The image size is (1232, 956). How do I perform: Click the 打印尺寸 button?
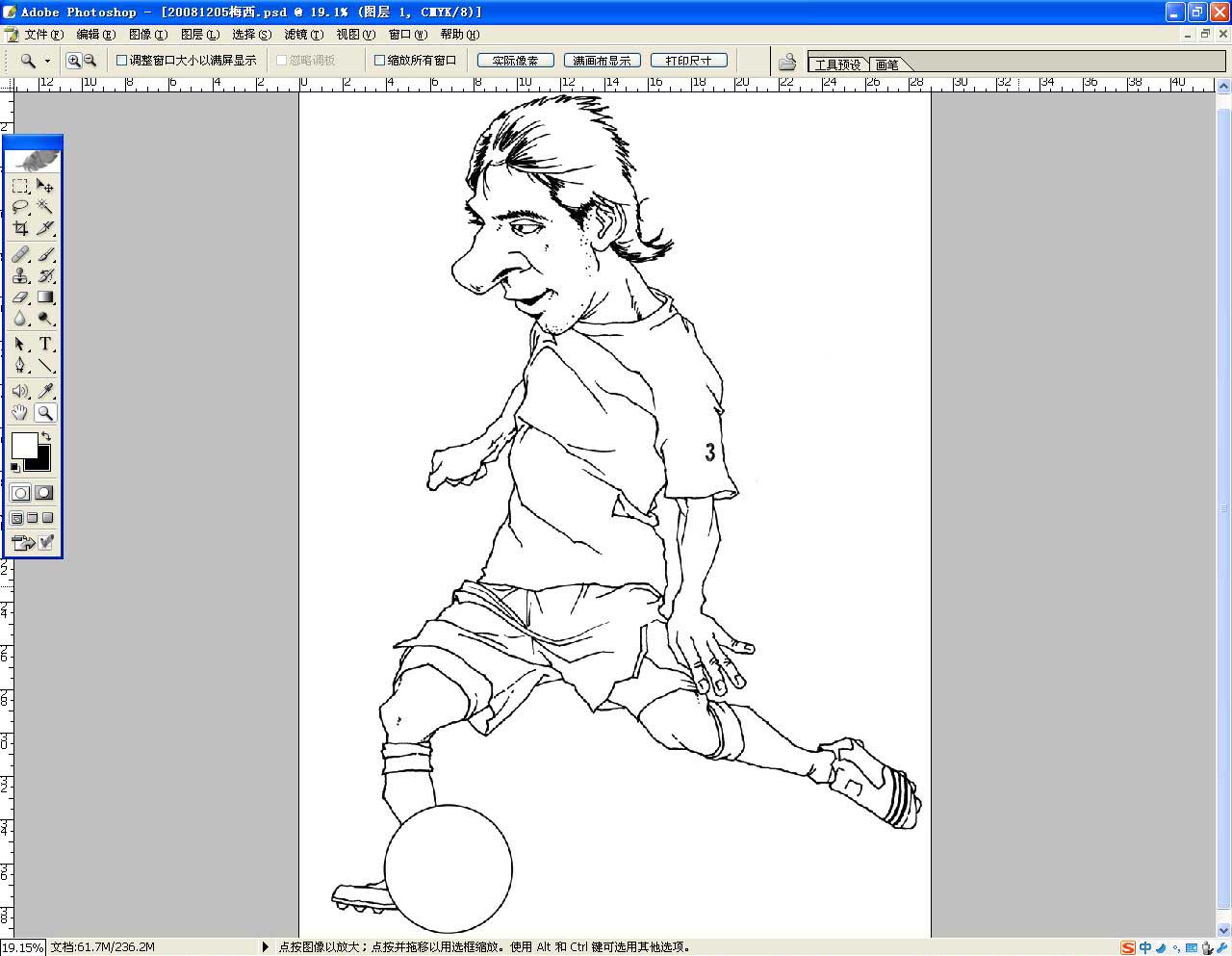pyautogui.click(x=688, y=61)
